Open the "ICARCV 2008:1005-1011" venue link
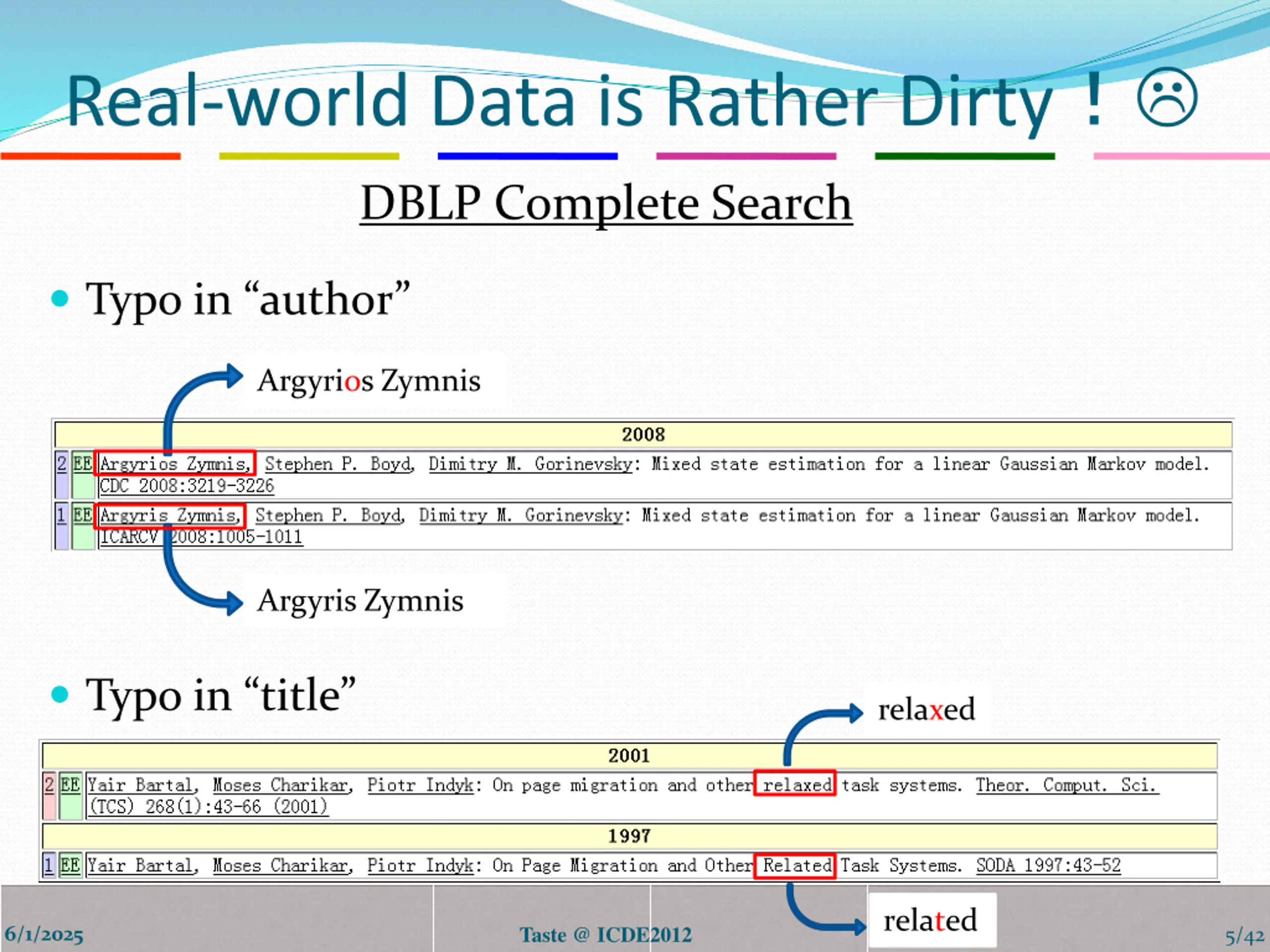 [201, 537]
